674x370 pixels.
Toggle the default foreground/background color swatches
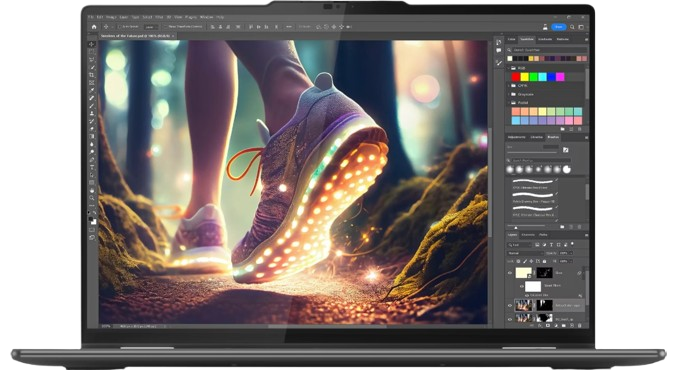coord(90,213)
